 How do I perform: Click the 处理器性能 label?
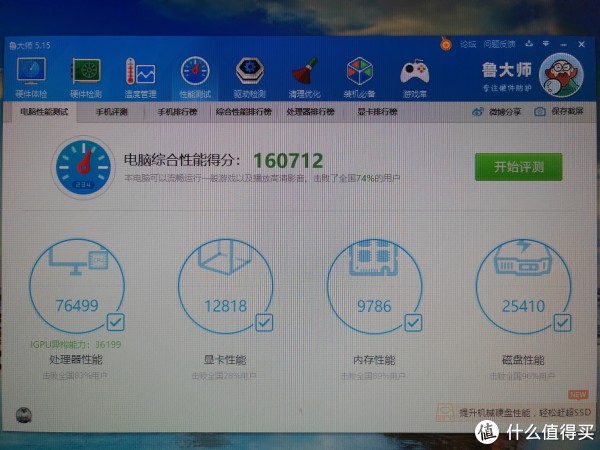76,359
